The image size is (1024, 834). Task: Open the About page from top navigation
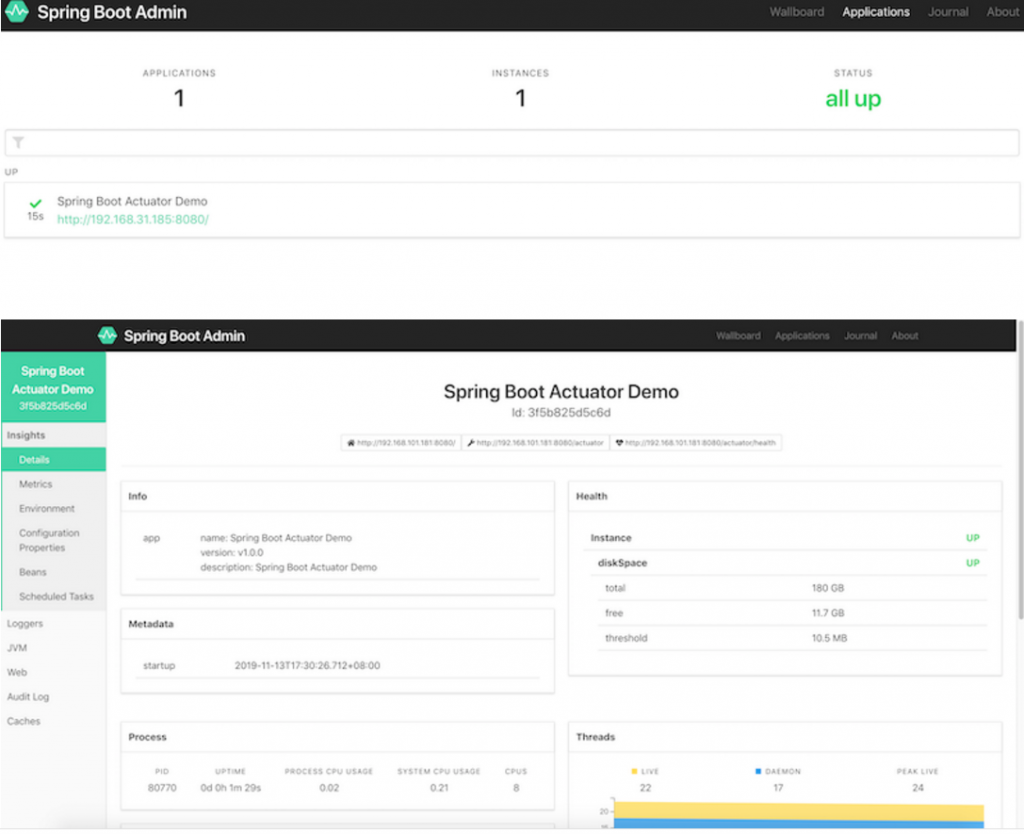1002,12
